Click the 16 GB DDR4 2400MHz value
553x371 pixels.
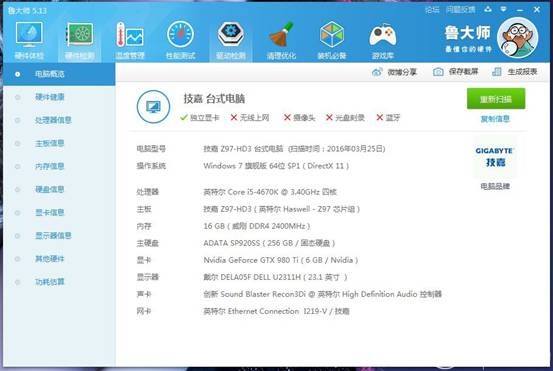[257, 226]
